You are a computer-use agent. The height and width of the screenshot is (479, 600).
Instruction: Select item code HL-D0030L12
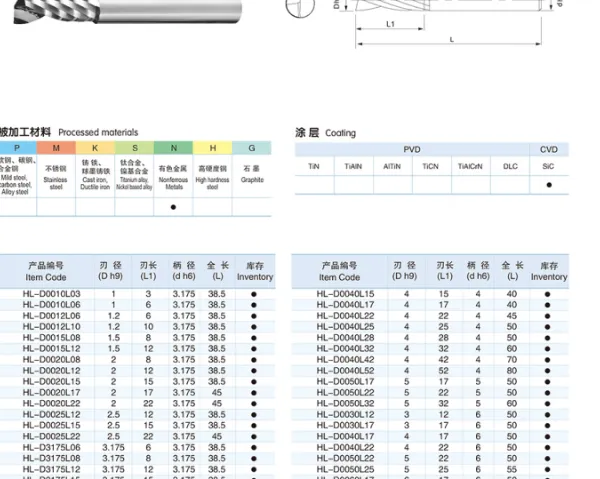coord(346,414)
